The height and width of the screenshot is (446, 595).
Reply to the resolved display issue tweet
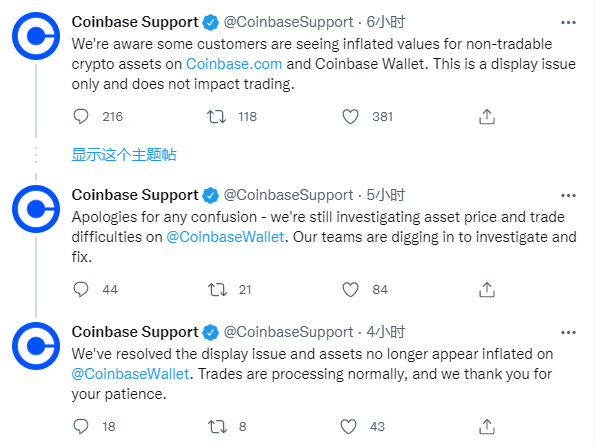(x=81, y=427)
